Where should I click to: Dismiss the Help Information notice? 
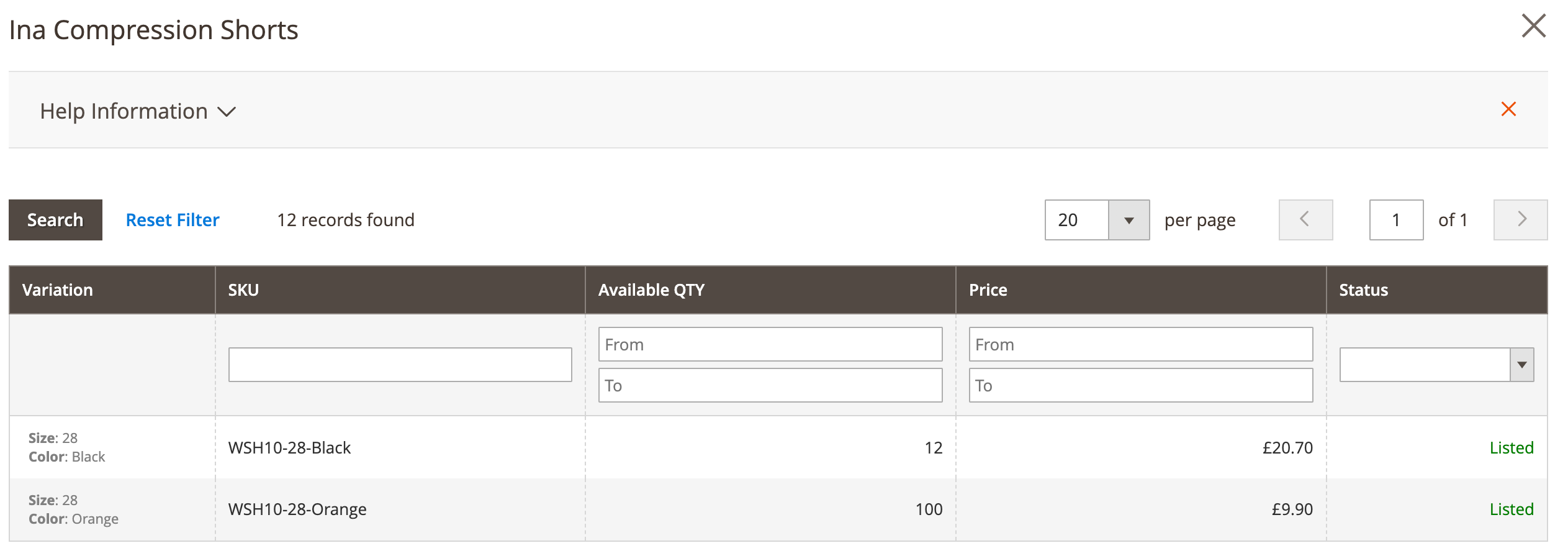click(x=1509, y=109)
